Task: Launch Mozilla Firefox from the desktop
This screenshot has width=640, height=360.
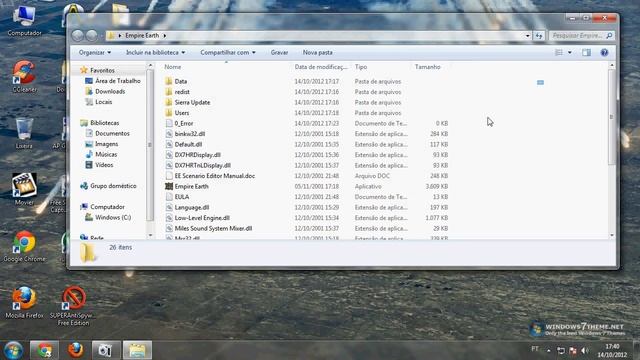Action: pyautogui.click(x=24, y=302)
